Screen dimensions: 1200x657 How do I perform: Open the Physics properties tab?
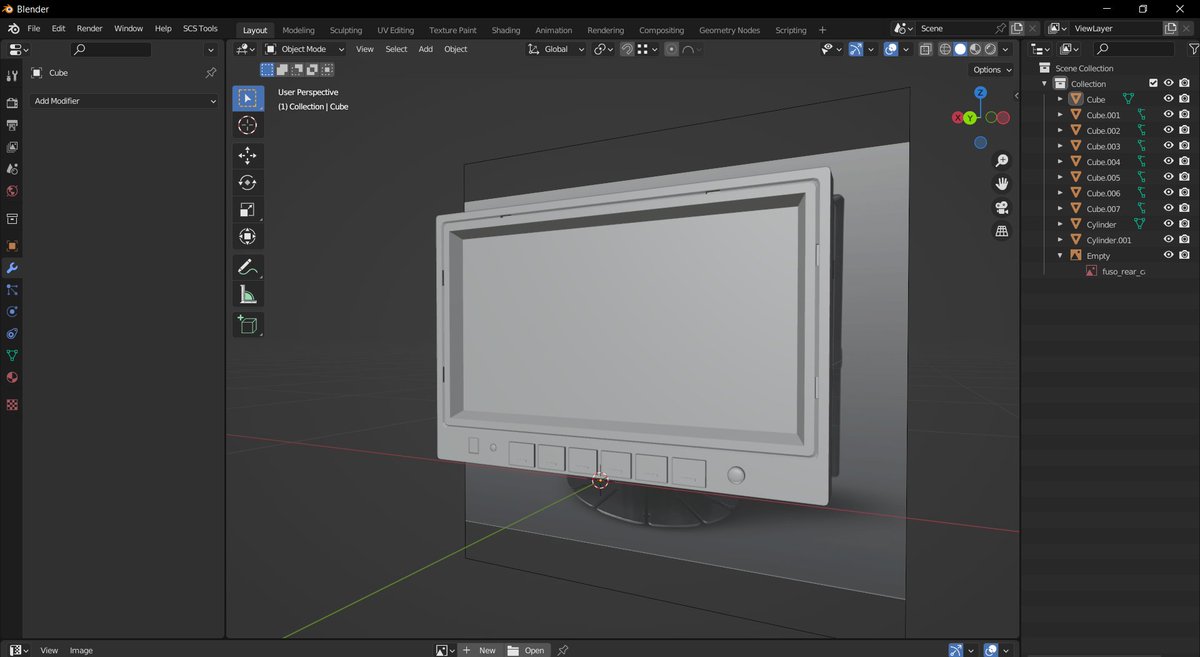[x=12, y=312]
